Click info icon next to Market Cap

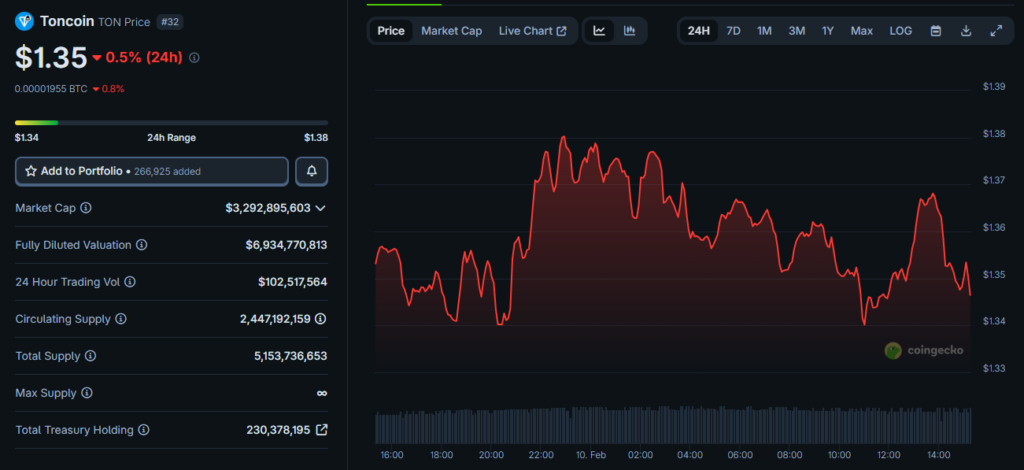[x=86, y=208]
